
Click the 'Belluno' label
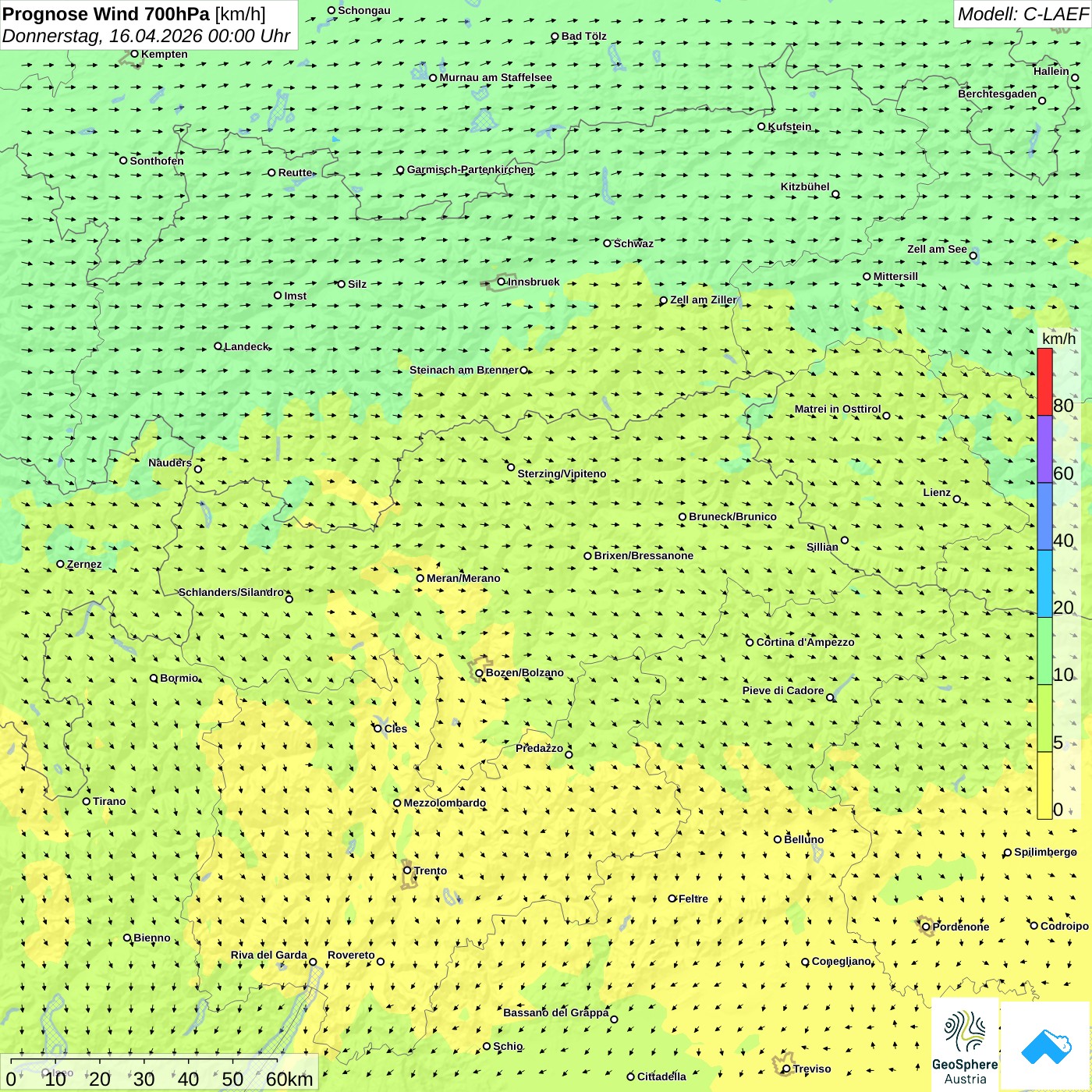803,839
